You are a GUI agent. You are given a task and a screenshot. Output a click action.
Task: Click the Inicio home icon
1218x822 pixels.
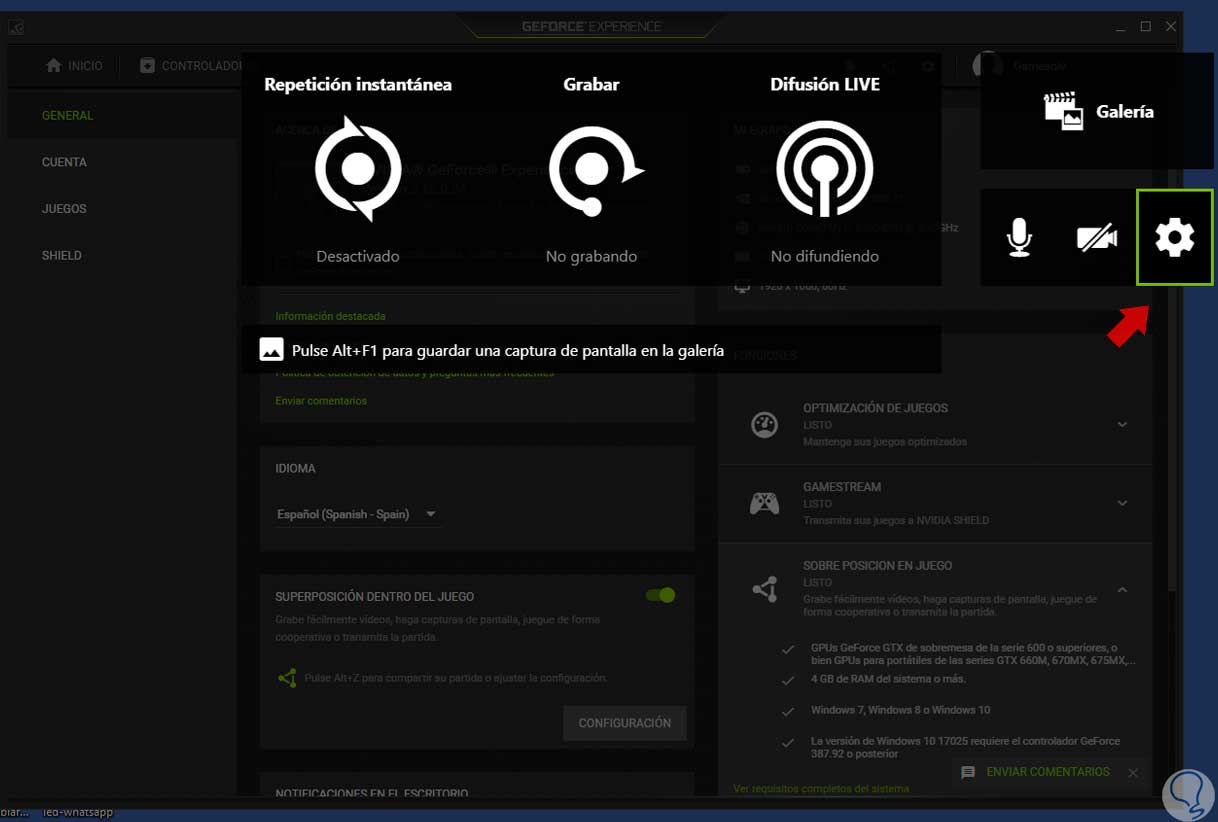click(54, 65)
